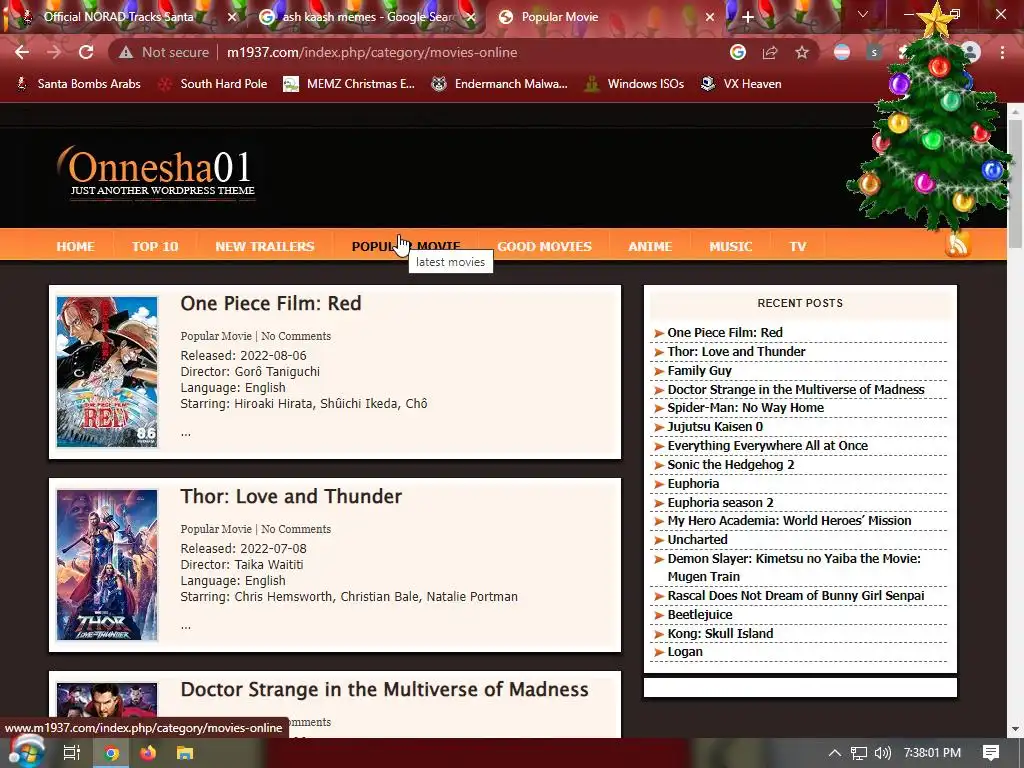
Task: Open Sonic the Hedgehog 2 recent post
Action: click(731, 464)
